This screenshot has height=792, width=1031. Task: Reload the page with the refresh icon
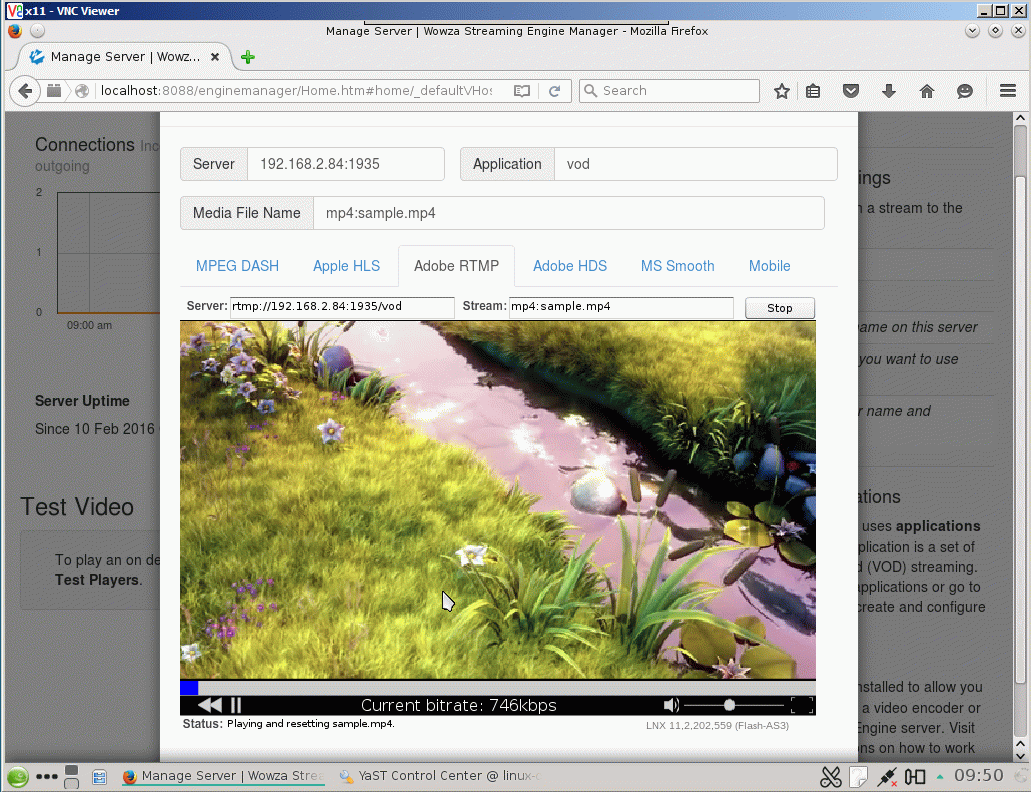[554, 91]
